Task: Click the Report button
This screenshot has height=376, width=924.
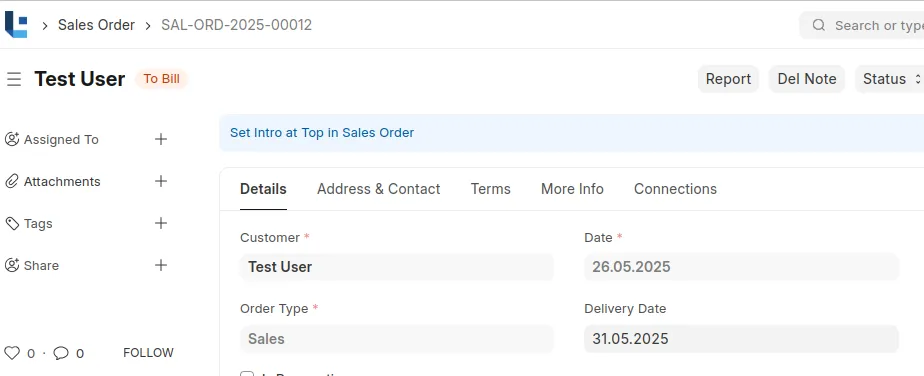Action: click(728, 79)
